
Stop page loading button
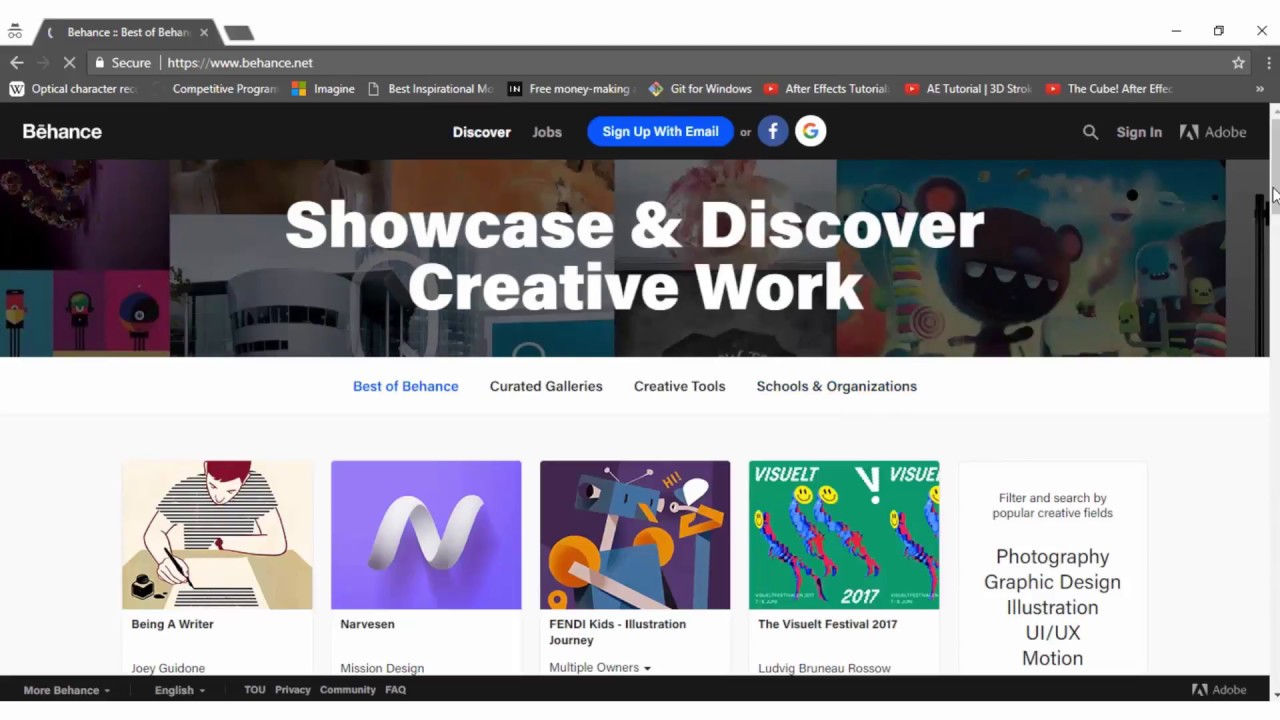pos(69,62)
